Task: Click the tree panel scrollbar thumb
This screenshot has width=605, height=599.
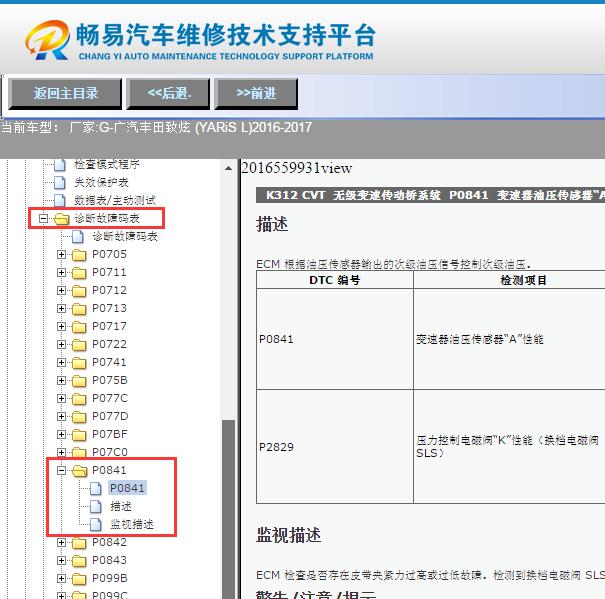Action: (228, 509)
